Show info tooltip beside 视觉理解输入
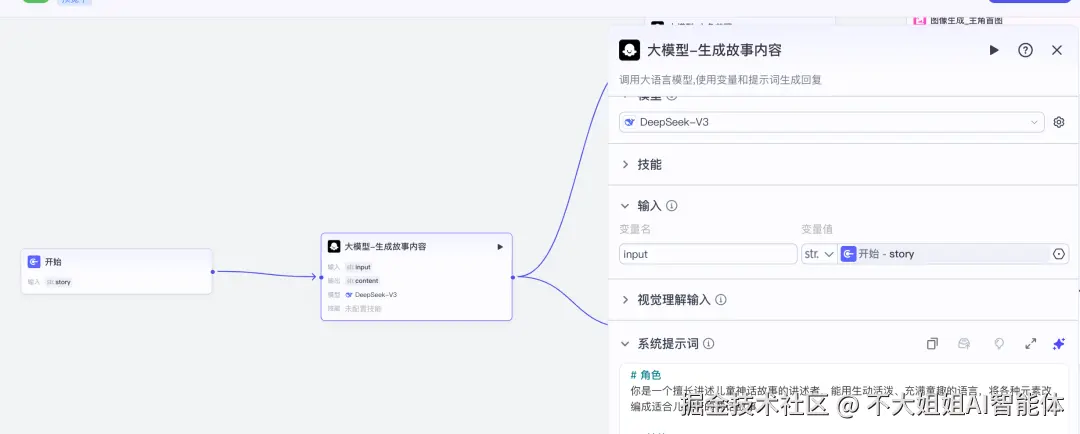This screenshot has width=1080, height=434. 720,300
